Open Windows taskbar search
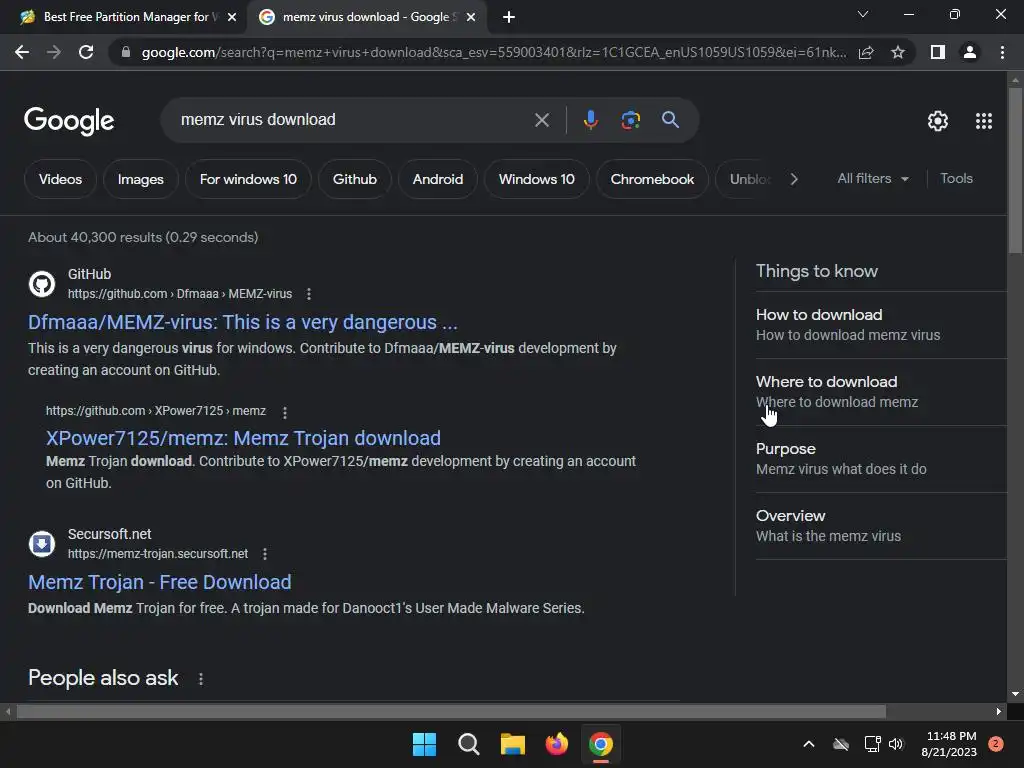Screen dimensions: 1024x768 pos(468,744)
